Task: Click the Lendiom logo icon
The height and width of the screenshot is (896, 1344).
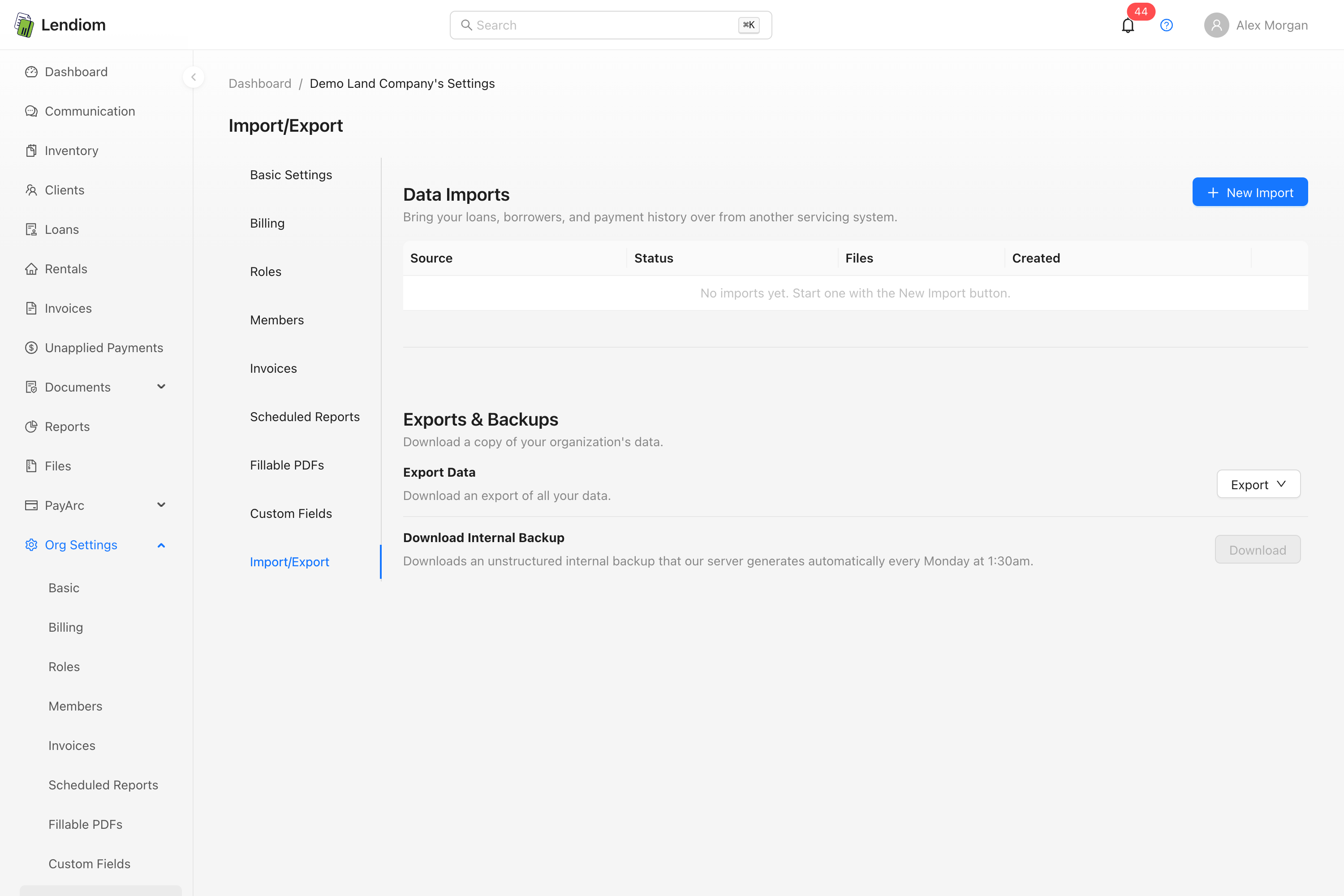Action: (24, 25)
